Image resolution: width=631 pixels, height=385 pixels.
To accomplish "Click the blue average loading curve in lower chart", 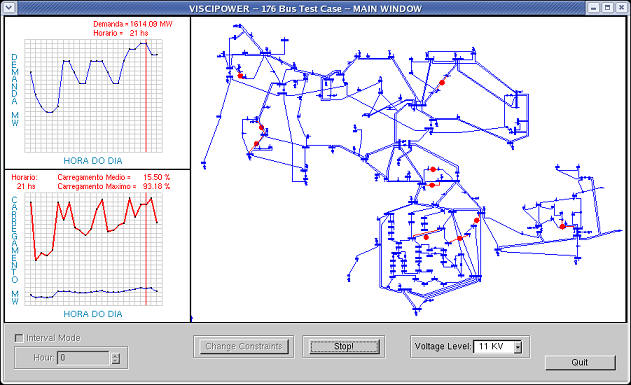I will pyautogui.click(x=94, y=292).
